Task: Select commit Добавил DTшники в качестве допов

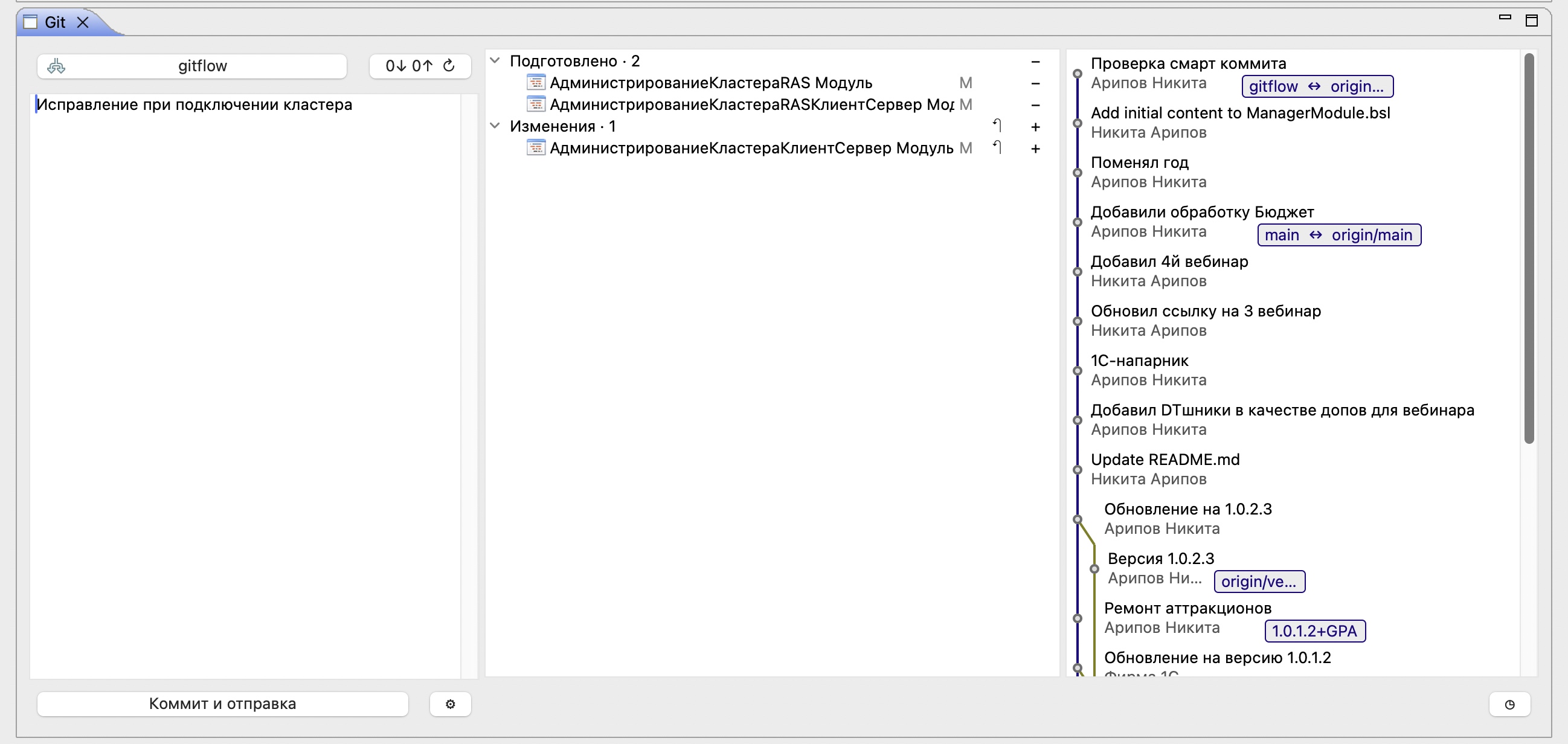Action: tap(1282, 410)
